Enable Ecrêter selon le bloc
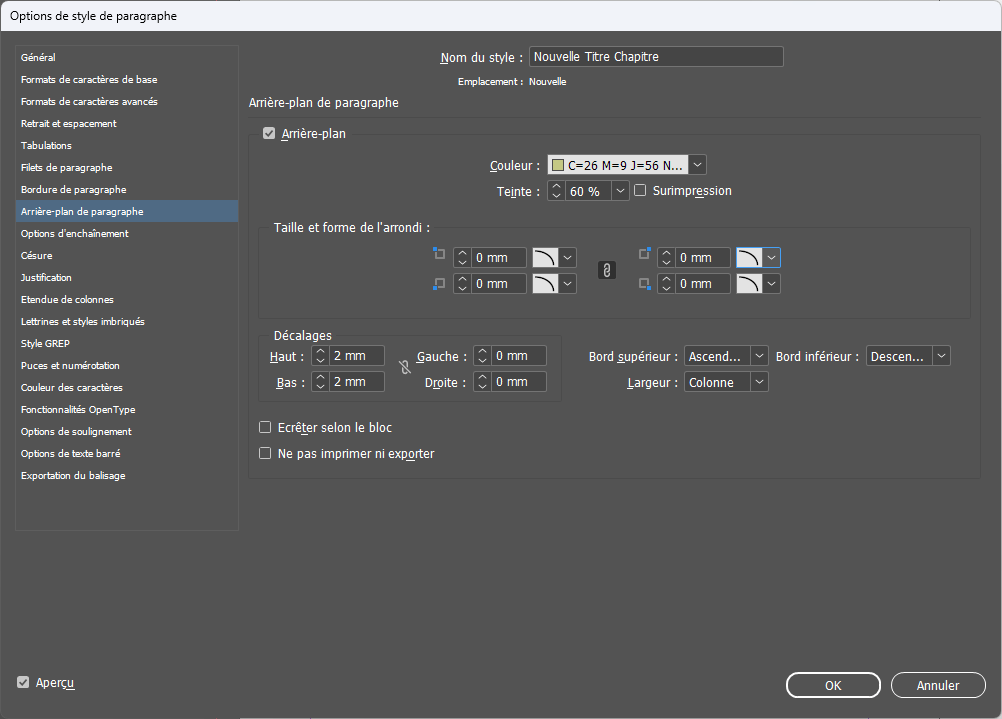The height and width of the screenshot is (719, 1002). pyautogui.click(x=266, y=428)
